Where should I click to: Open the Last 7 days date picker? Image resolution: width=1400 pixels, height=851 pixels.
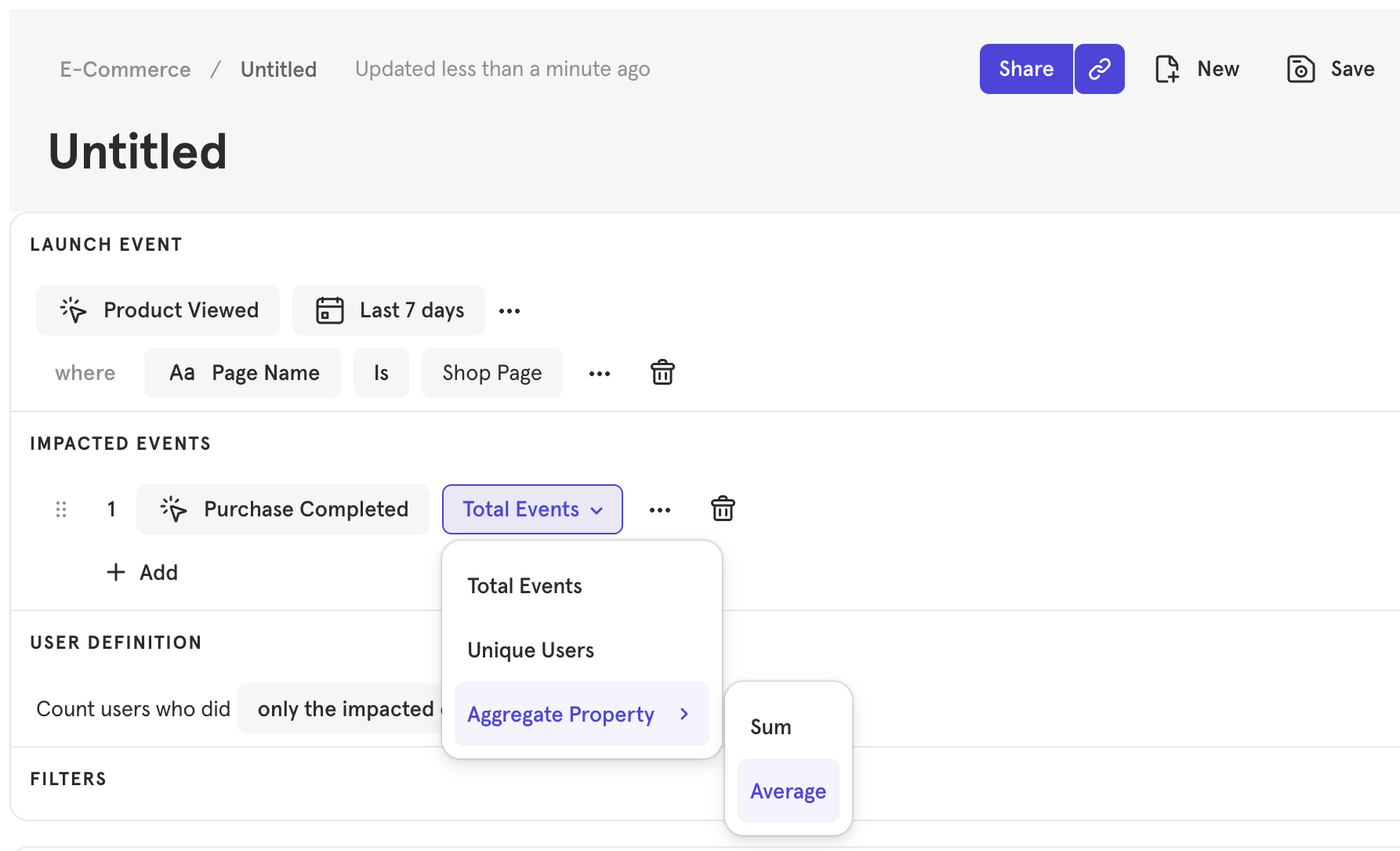[389, 310]
